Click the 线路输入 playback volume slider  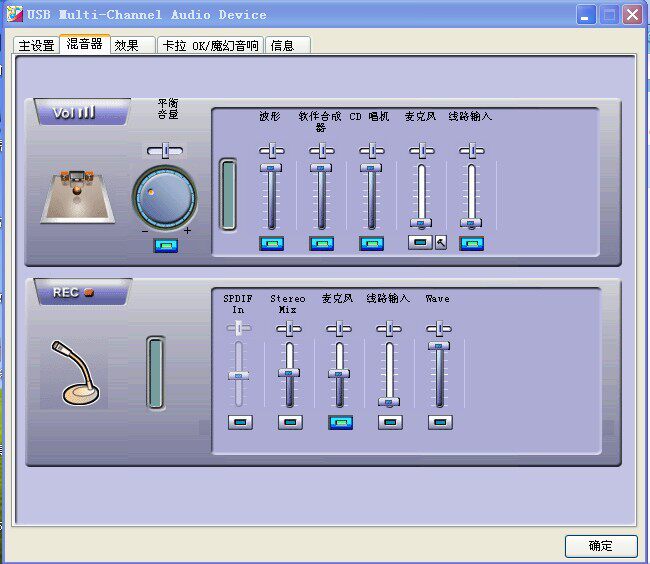pyautogui.click(x=471, y=196)
